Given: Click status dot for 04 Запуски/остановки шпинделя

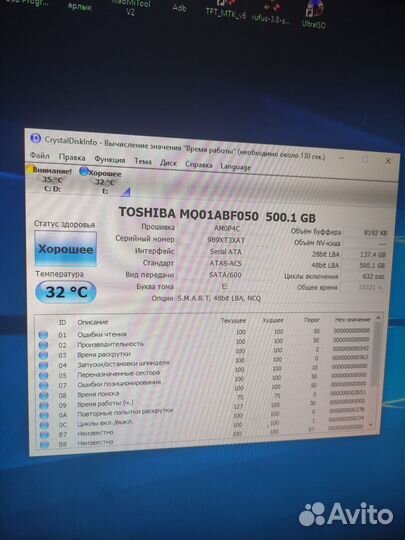Looking at the screenshot, I should pos(44,365).
